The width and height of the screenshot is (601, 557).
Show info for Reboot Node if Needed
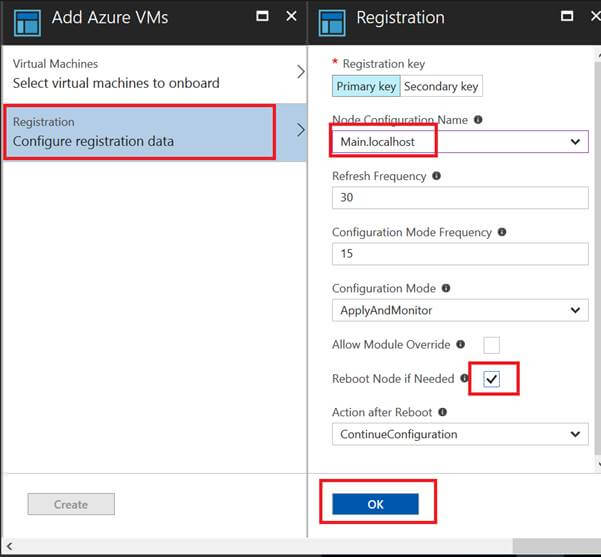(x=464, y=378)
